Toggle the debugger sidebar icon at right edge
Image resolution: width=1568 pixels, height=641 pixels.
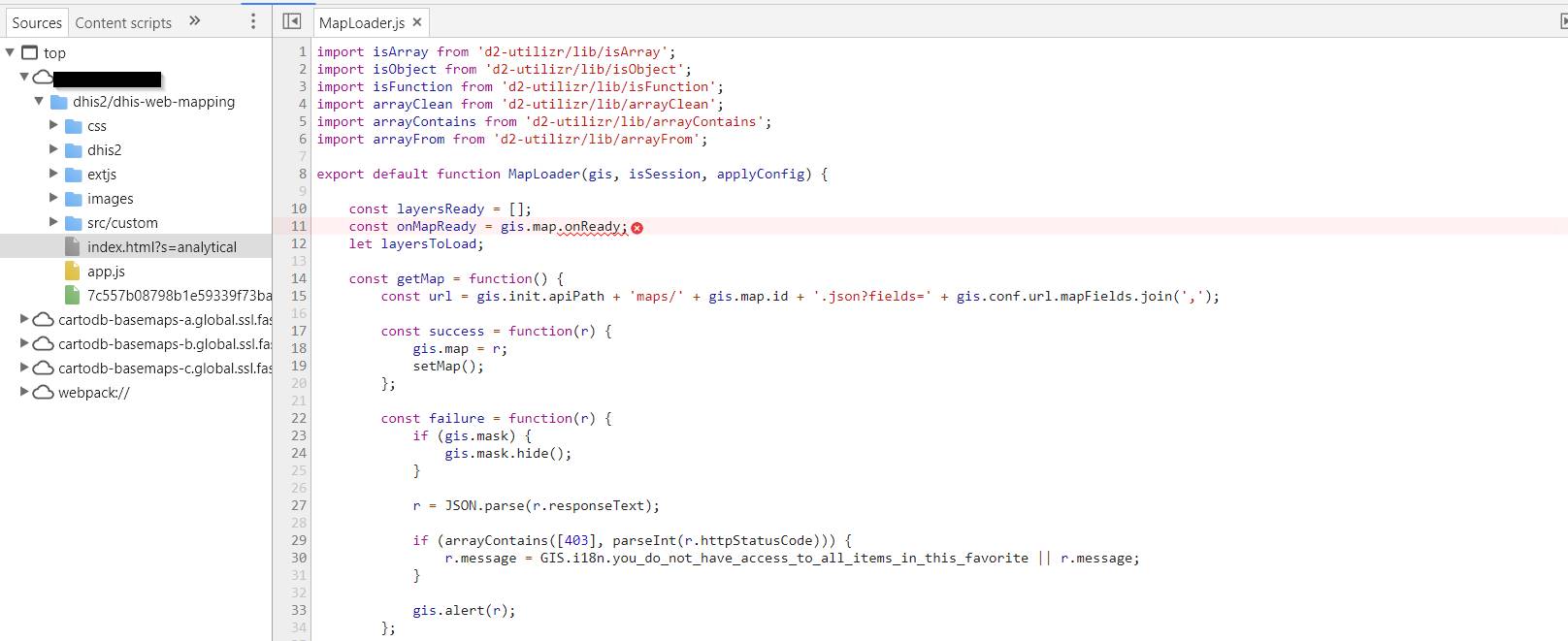pyautogui.click(x=1562, y=21)
